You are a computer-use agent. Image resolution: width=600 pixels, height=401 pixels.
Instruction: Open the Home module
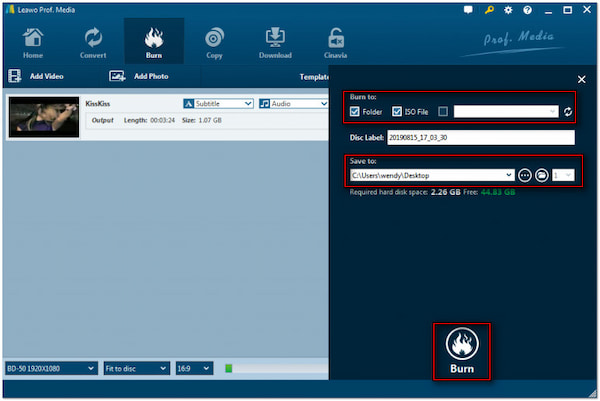point(33,42)
